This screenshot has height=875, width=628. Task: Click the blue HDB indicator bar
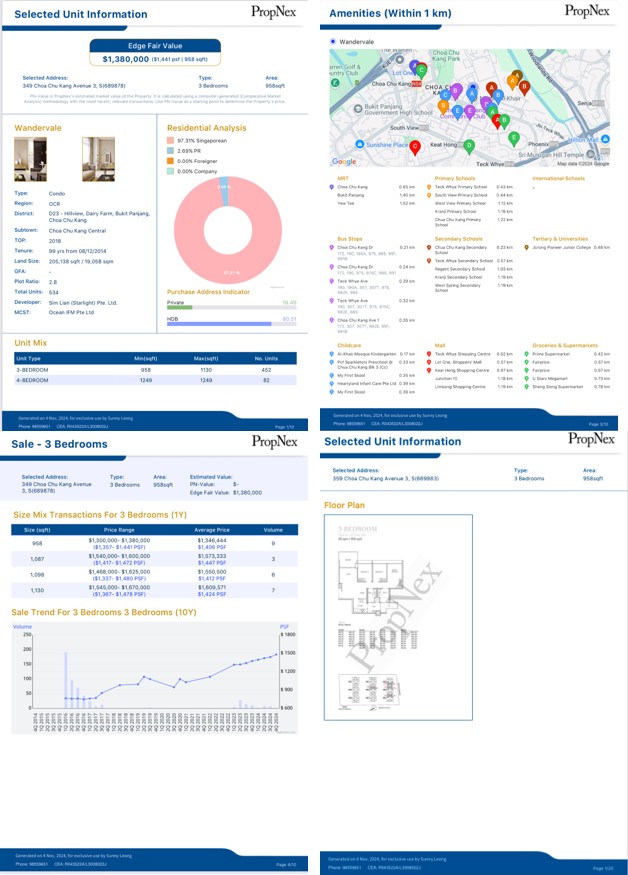click(x=219, y=324)
